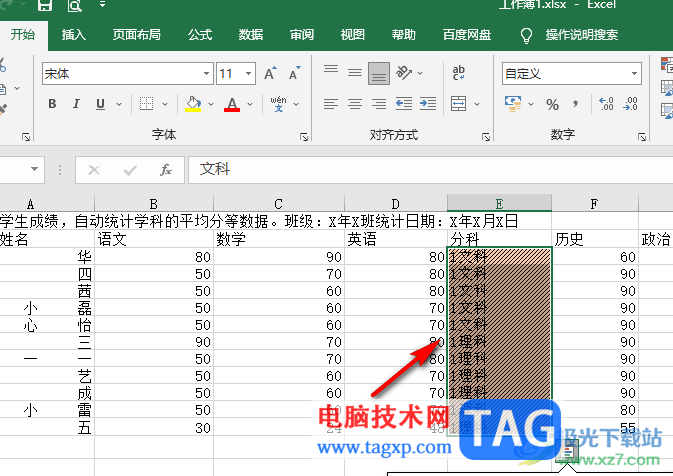
Task: Toggle Bold formatting
Action: coord(52,104)
